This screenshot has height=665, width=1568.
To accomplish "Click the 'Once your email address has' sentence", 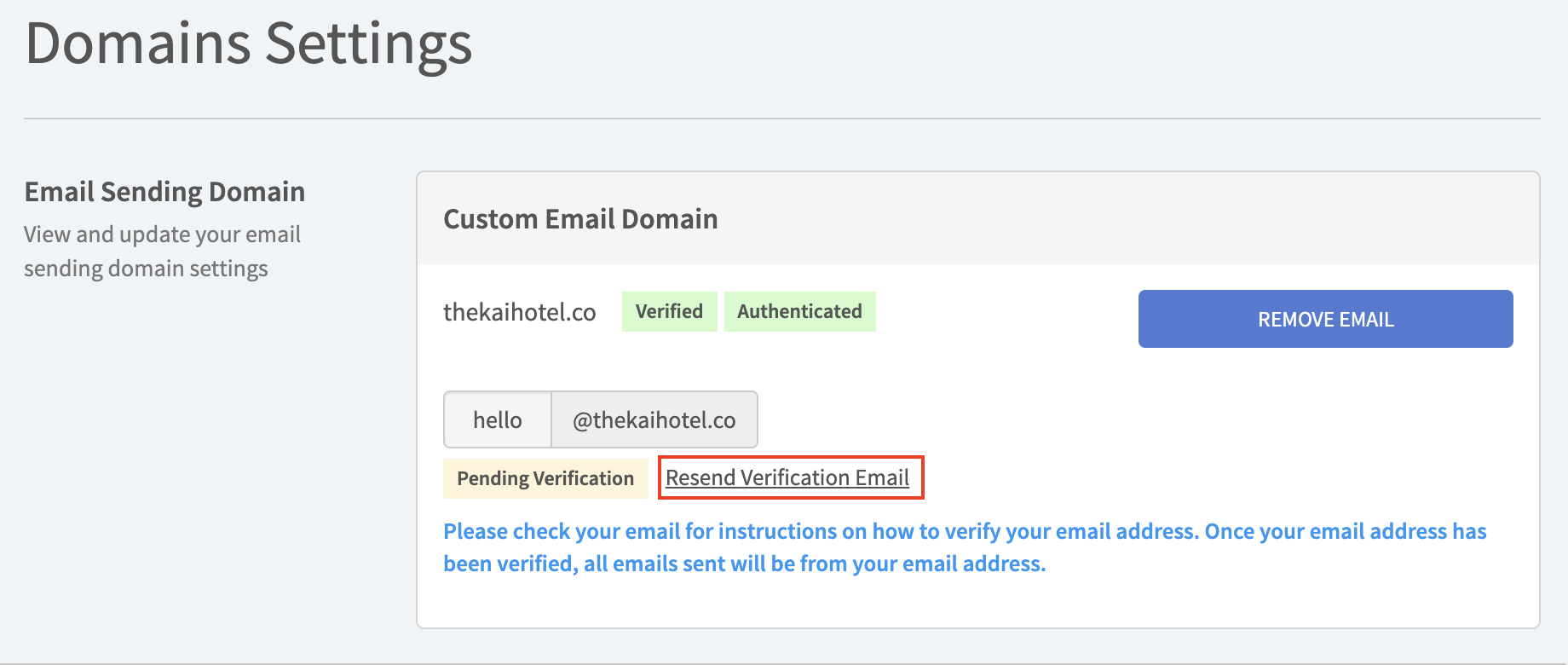I will 1345,531.
